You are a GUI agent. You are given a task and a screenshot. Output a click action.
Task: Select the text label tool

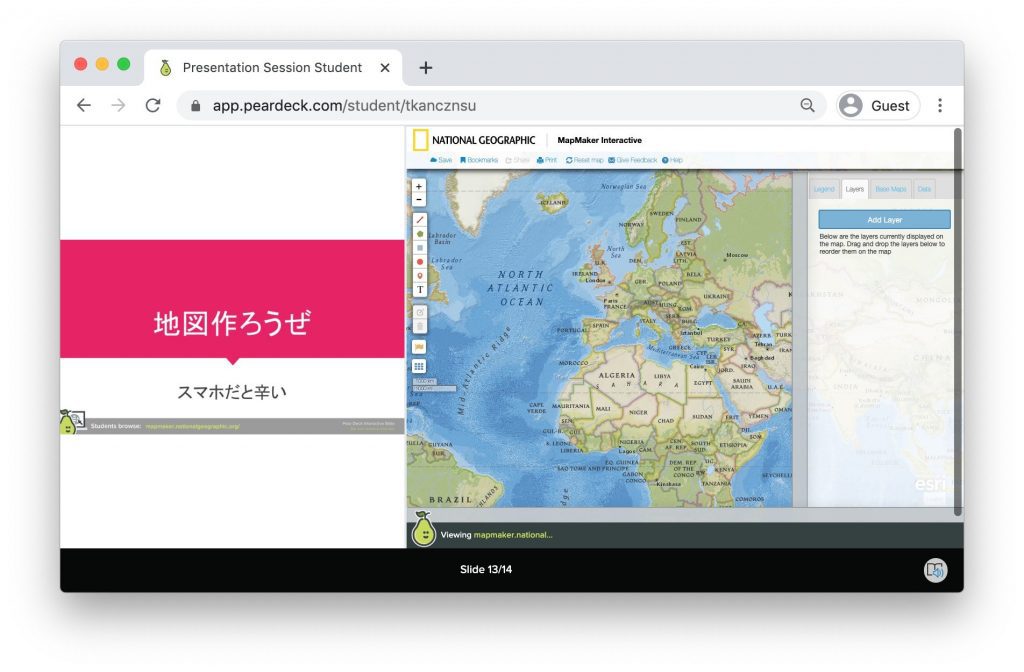pyautogui.click(x=420, y=290)
